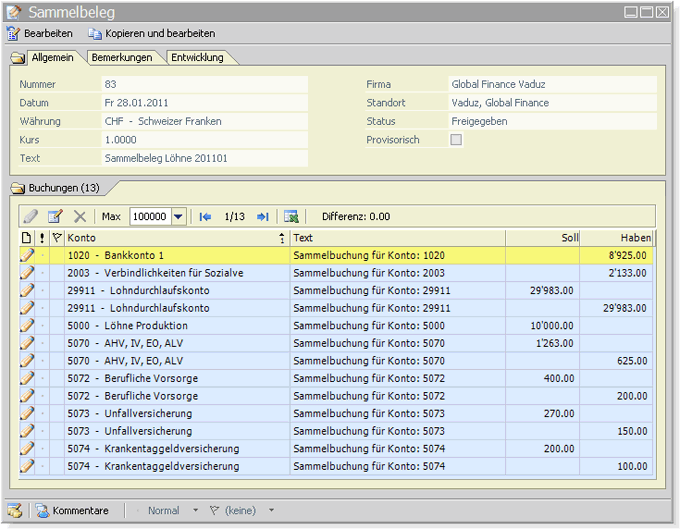Screen dimensions: 680x529
Task: Click the delete X icon in Buchungen toolbar
Action: click(x=80, y=216)
